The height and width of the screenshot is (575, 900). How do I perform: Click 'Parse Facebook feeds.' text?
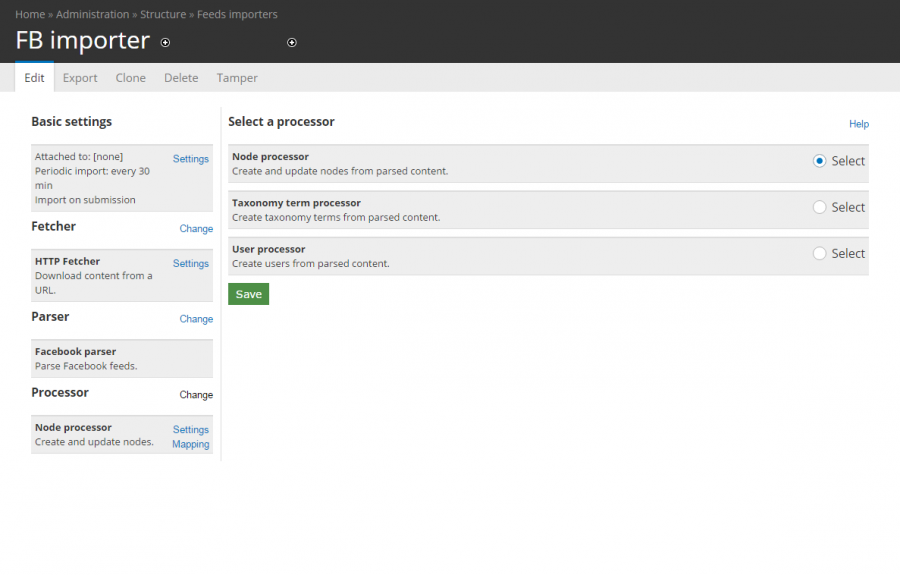86,366
